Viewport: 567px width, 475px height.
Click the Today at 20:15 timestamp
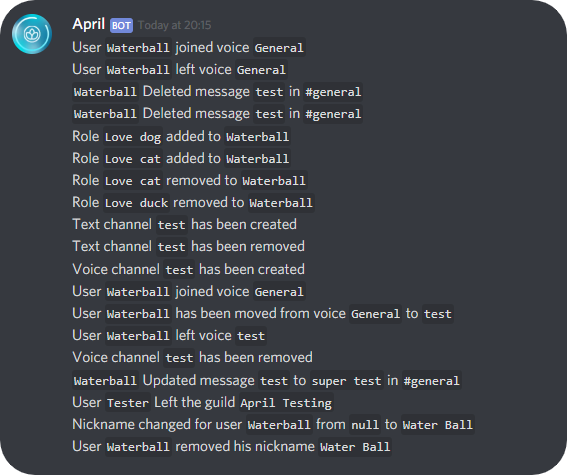pos(174,25)
